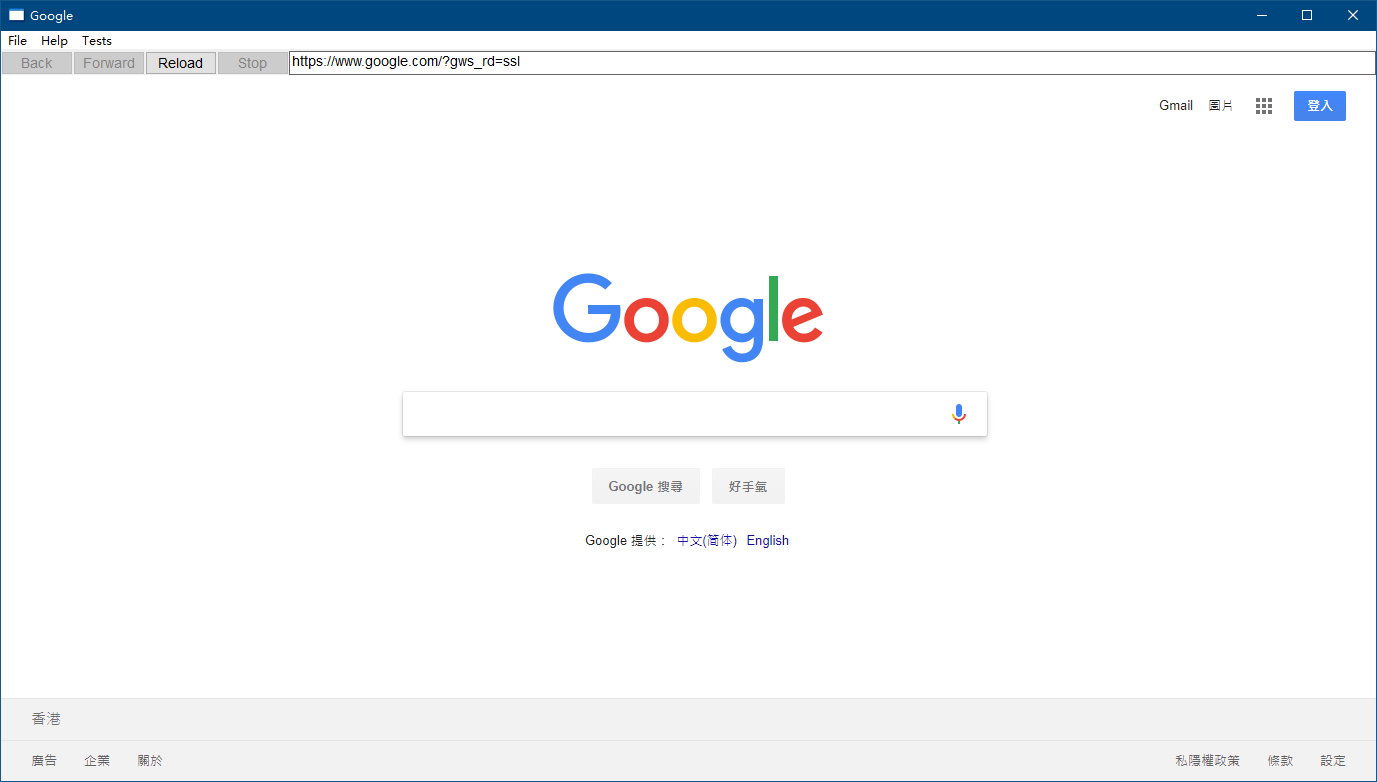Click the blue 登入 sign-in button
1377x782 pixels.
coord(1320,106)
